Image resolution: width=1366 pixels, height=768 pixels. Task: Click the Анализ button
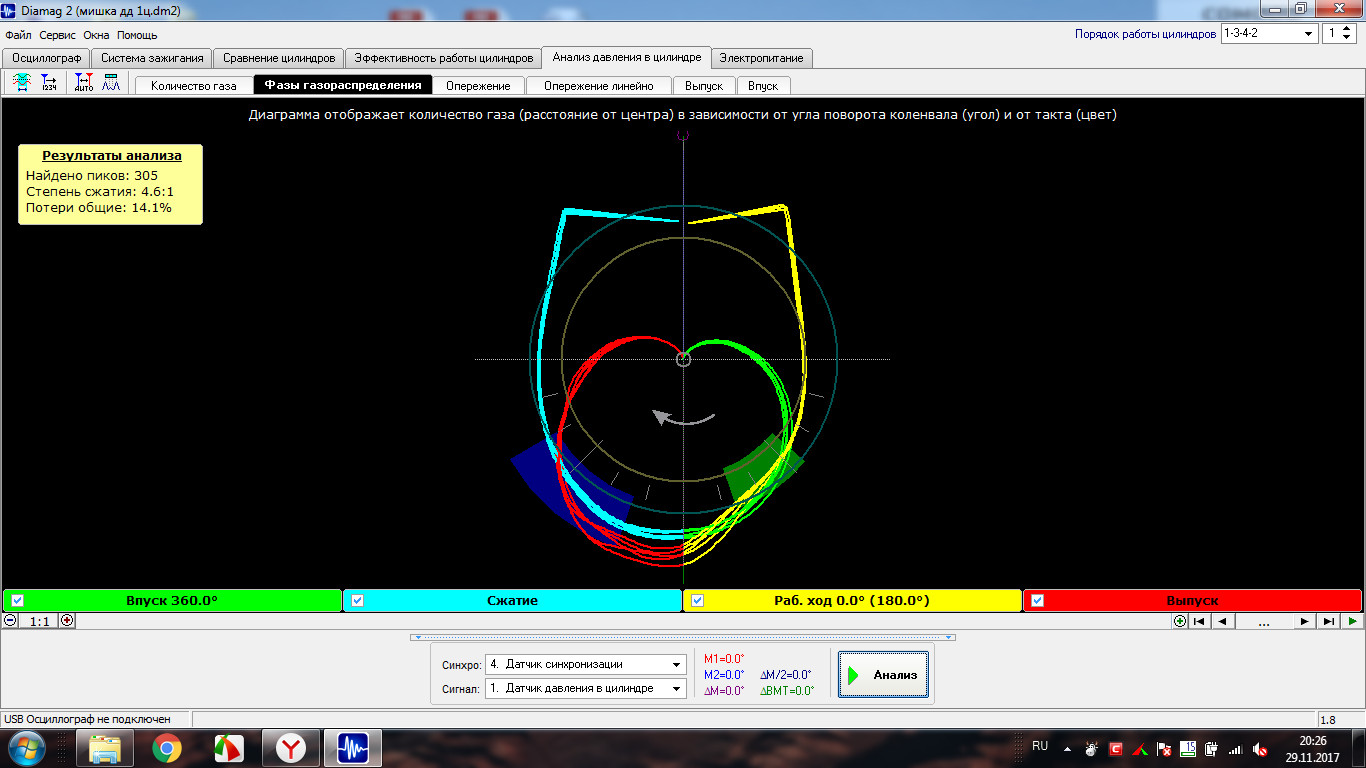(884, 675)
